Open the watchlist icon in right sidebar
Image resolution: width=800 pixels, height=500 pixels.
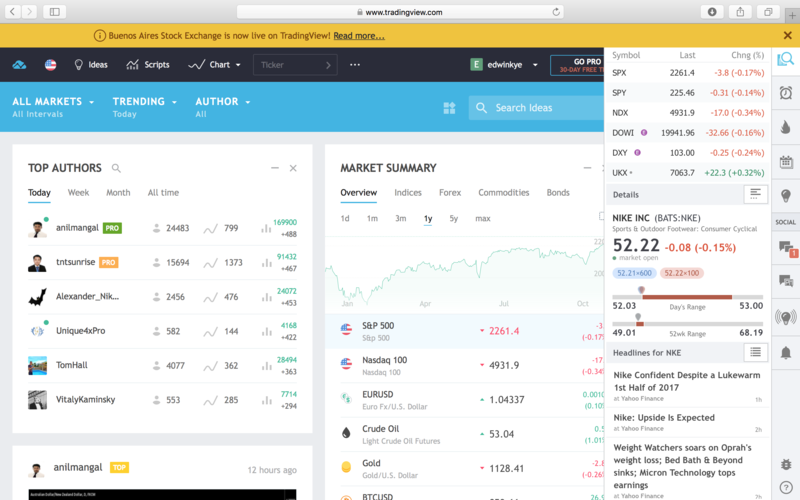[786, 60]
